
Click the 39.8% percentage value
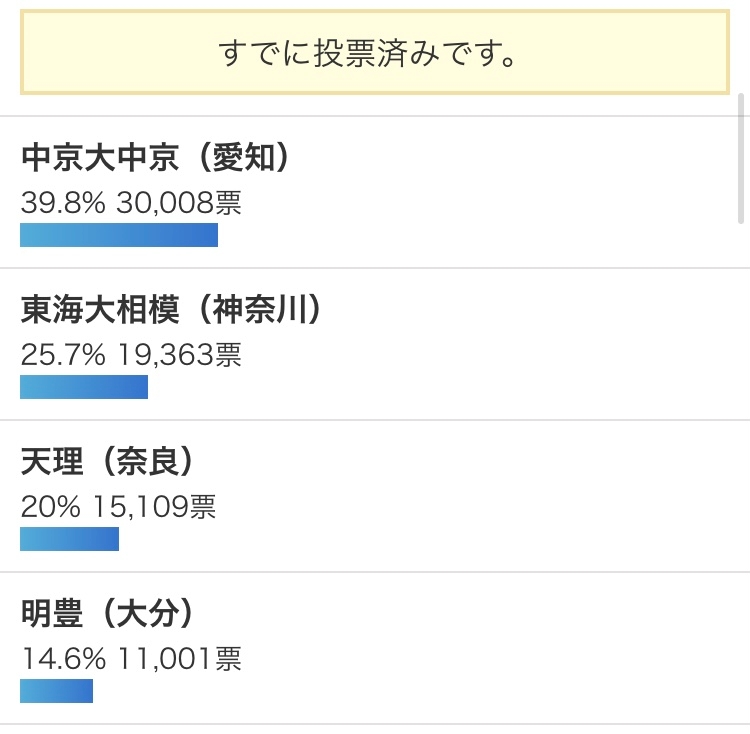pyautogui.click(x=62, y=203)
